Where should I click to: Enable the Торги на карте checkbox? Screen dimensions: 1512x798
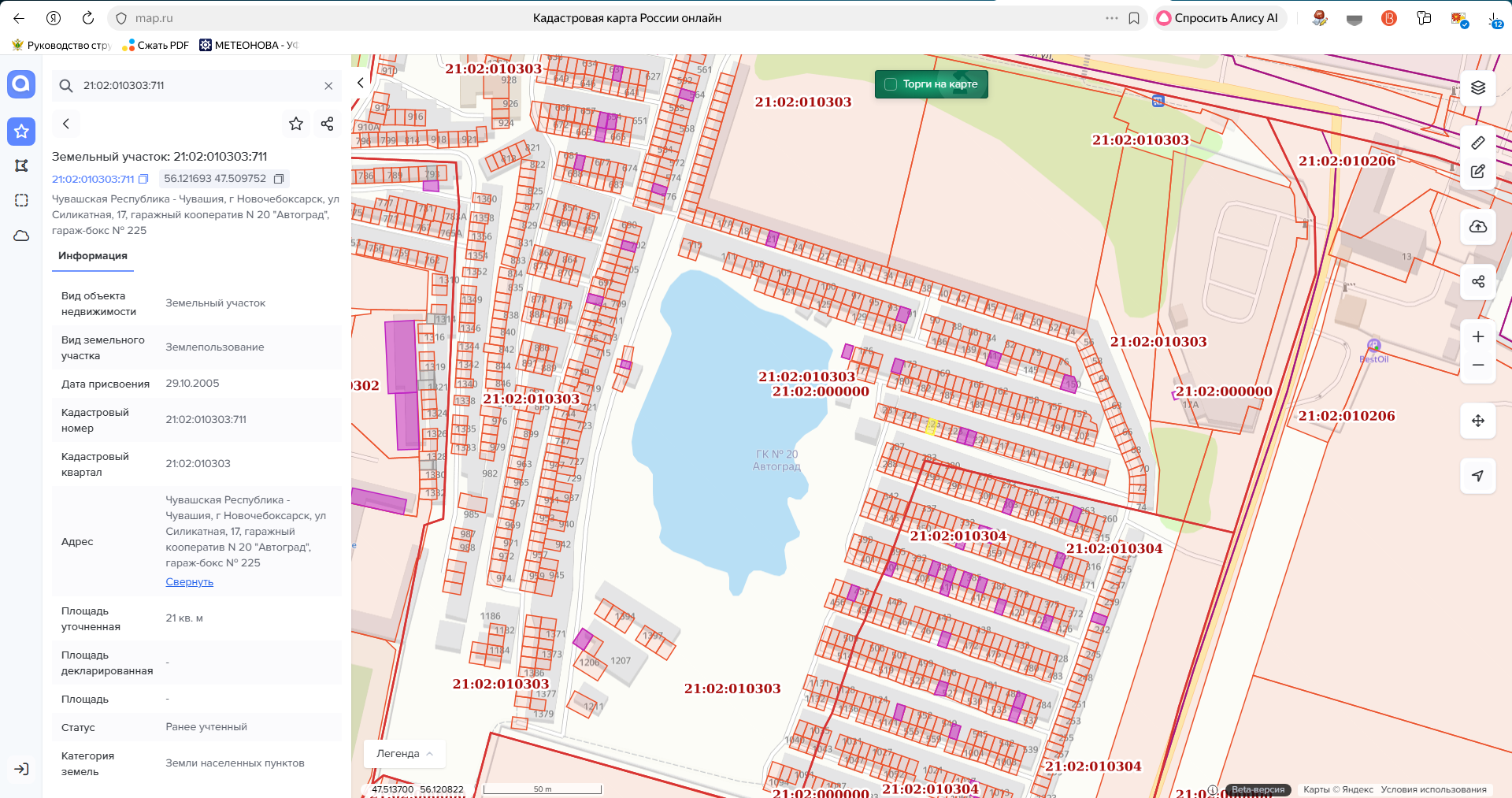891,84
